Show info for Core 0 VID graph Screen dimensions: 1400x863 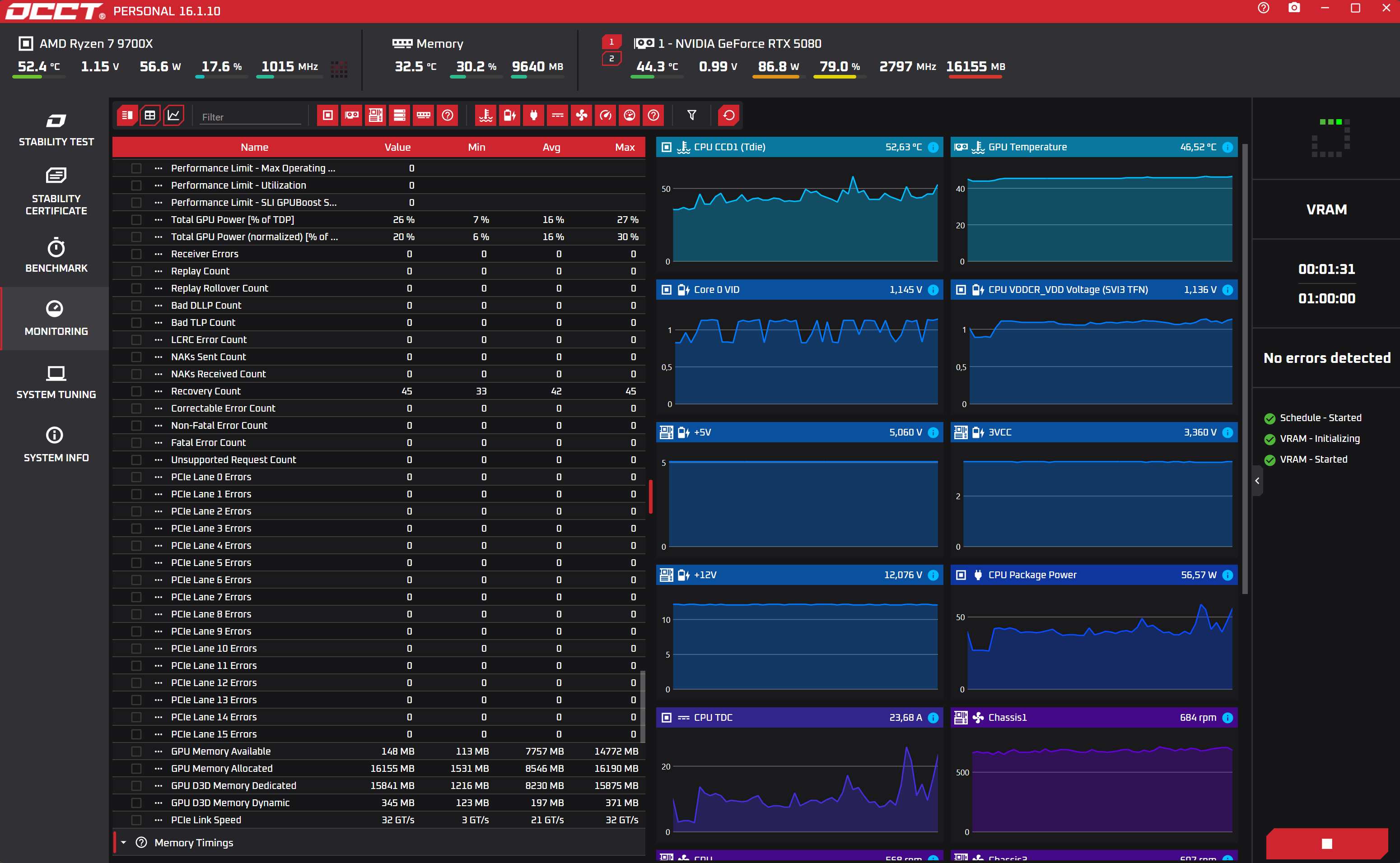tap(933, 290)
